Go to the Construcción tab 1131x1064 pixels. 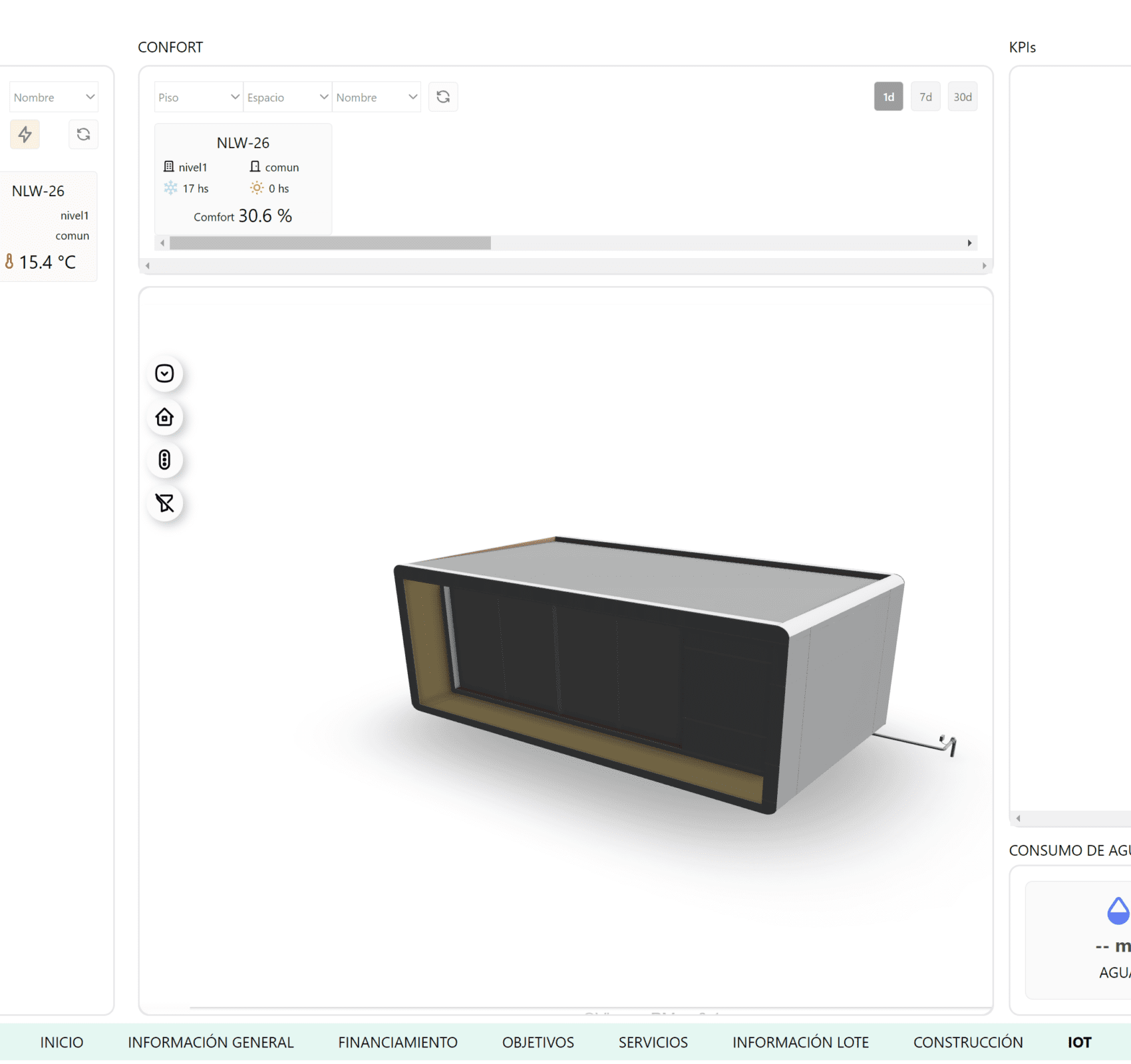coord(967,1042)
